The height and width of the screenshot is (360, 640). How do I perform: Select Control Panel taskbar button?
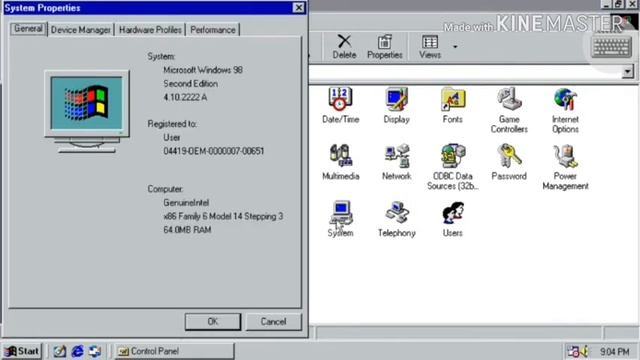tap(175, 351)
